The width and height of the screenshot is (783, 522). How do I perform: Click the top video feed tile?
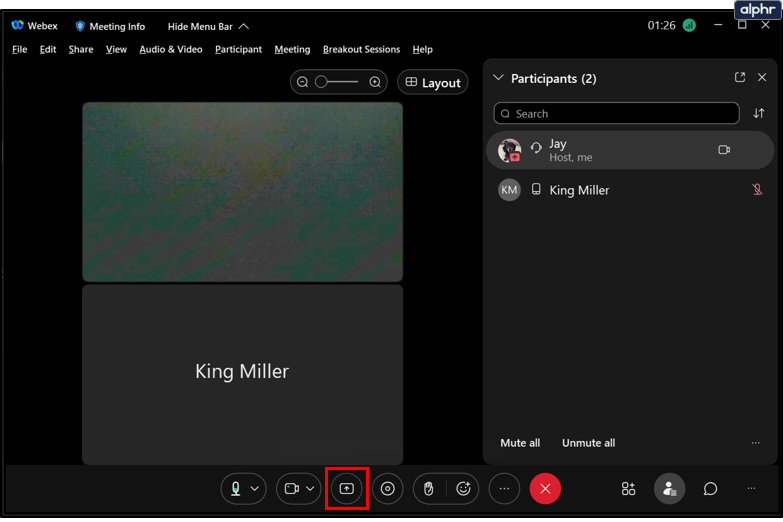click(x=242, y=192)
